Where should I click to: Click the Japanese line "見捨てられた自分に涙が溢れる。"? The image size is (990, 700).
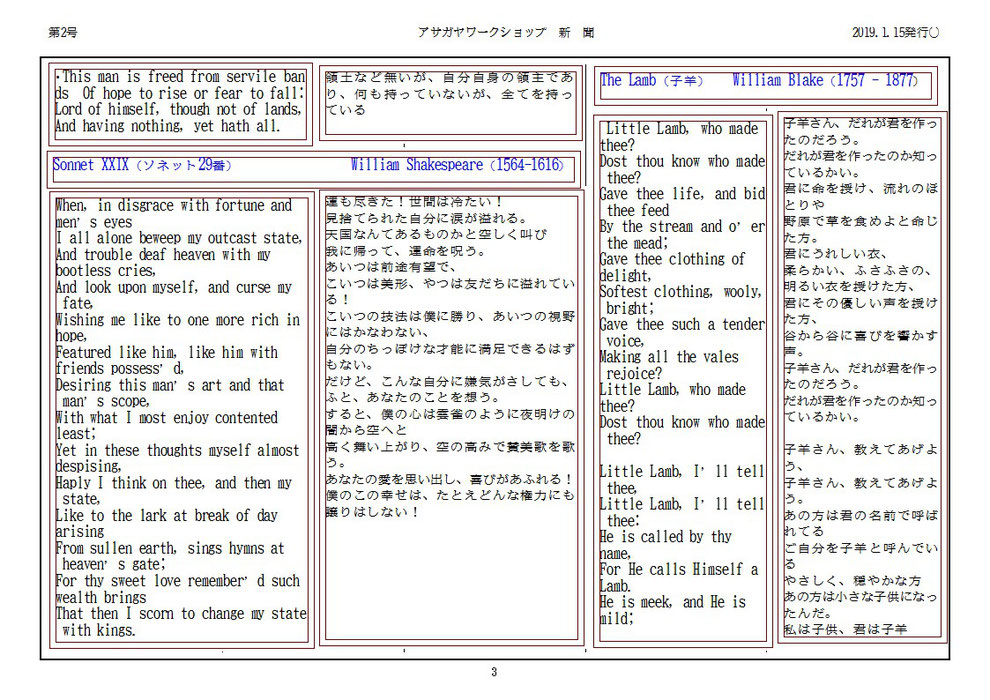click(426, 218)
